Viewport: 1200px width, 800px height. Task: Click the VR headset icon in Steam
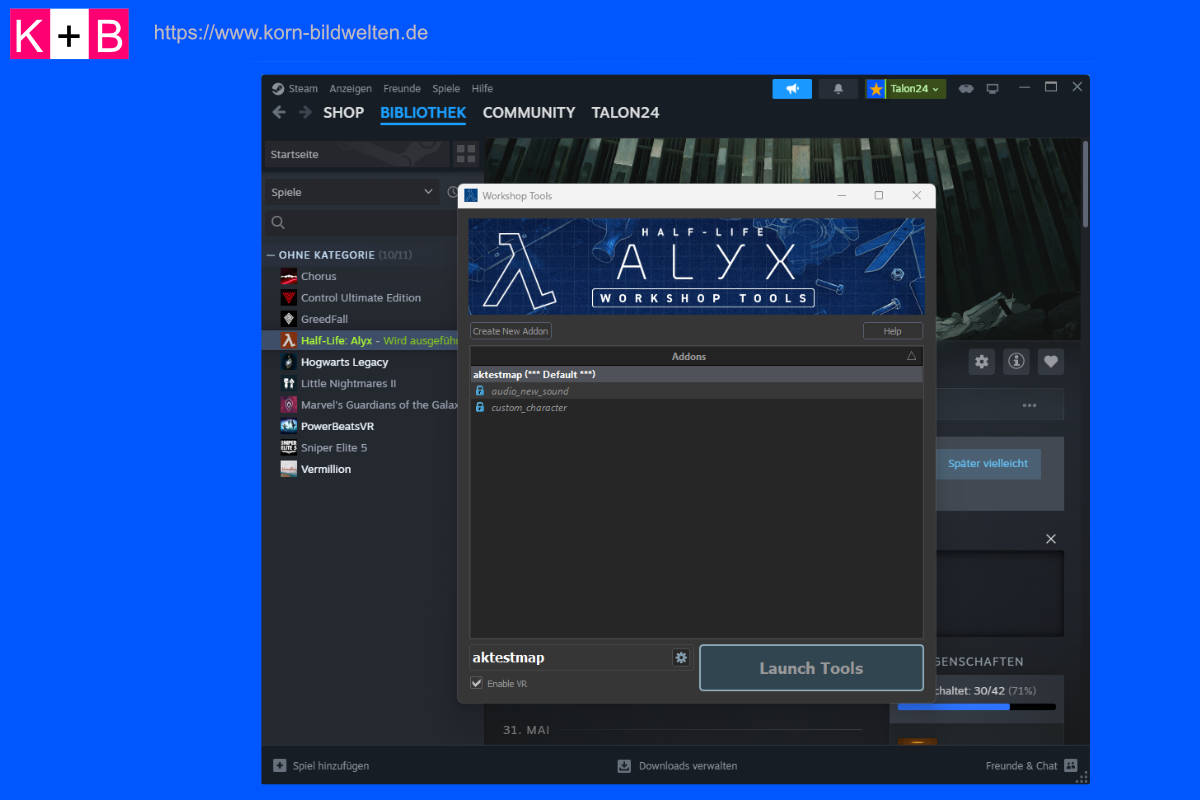coord(966,89)
